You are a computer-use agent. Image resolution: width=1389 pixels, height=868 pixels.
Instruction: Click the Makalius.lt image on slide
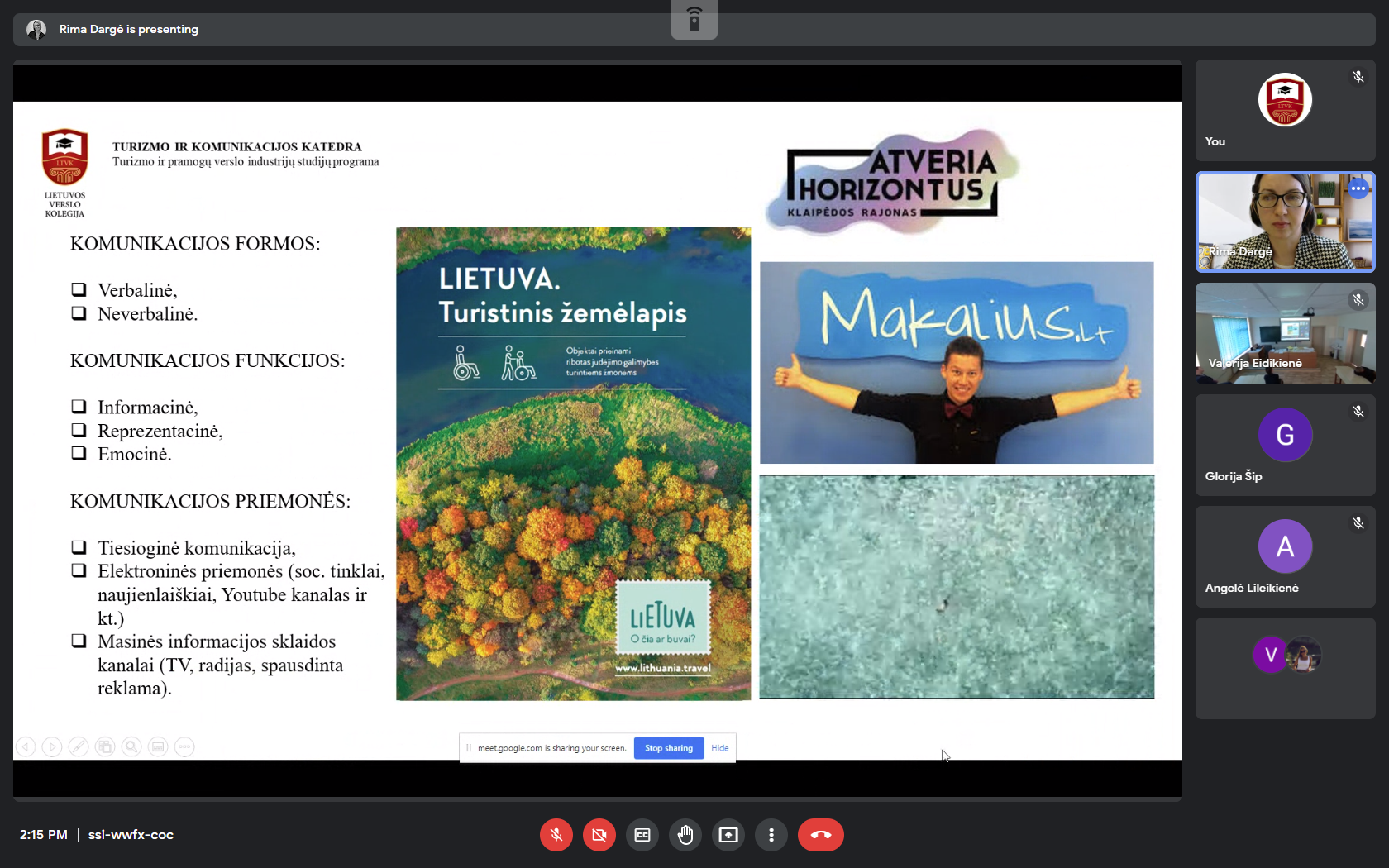click(957, 363)
